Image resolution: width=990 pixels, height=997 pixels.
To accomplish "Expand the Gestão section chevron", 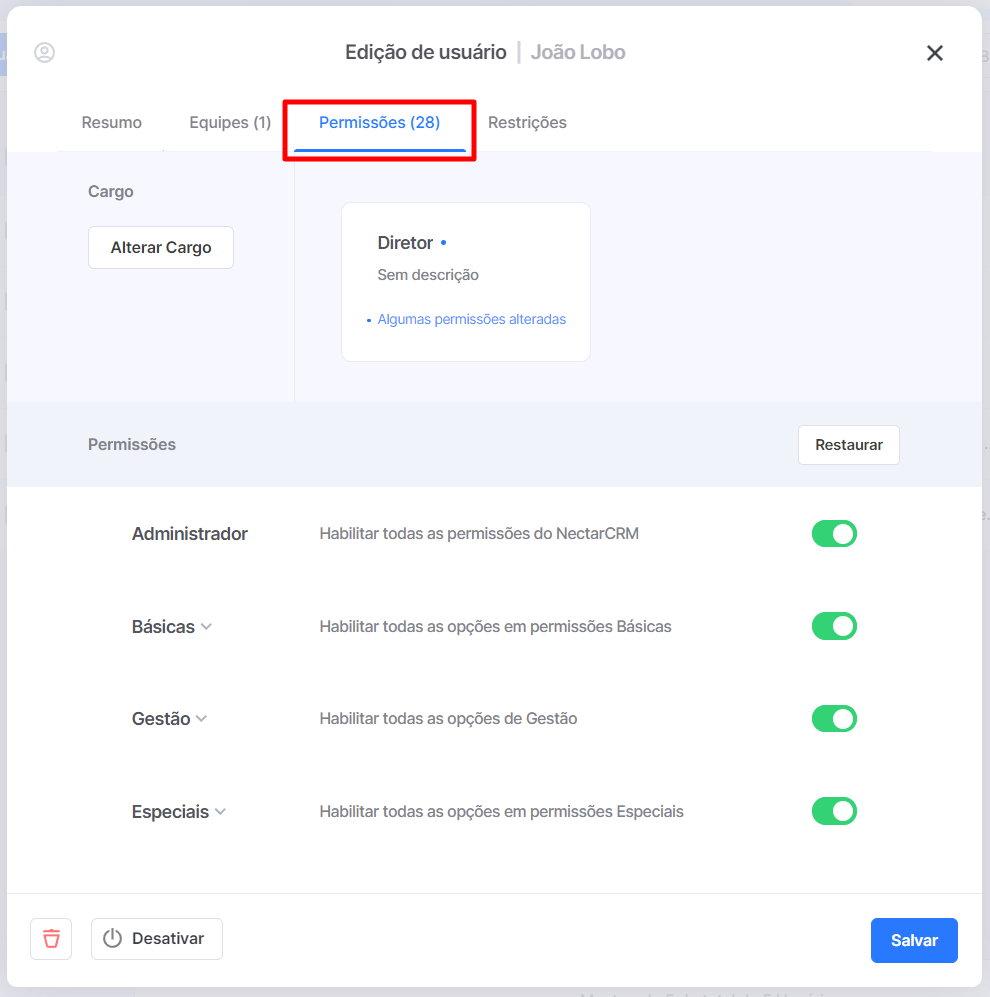I will pos(202,719).
